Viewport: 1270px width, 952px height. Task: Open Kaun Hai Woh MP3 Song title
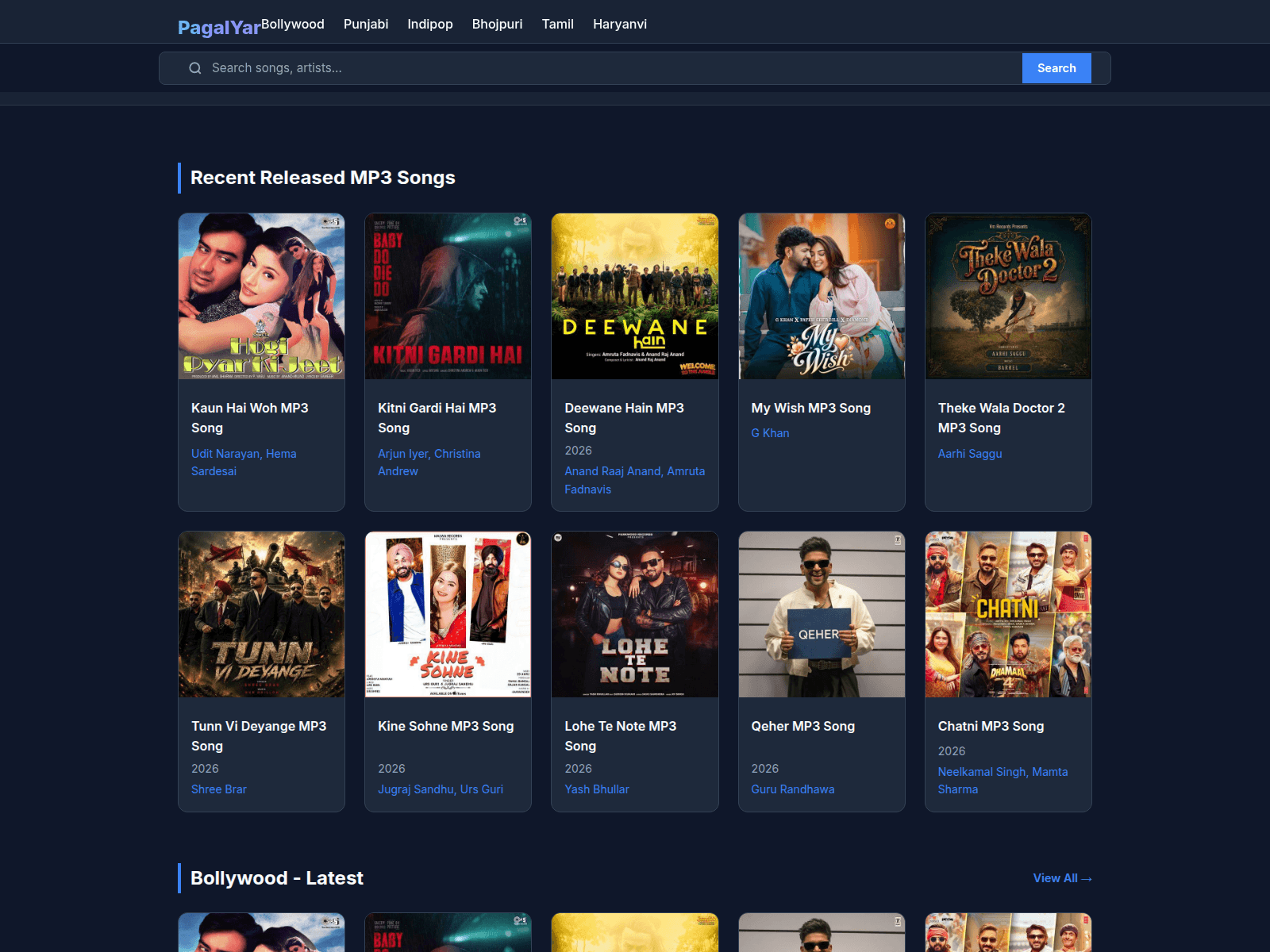(x=250, y=417)
